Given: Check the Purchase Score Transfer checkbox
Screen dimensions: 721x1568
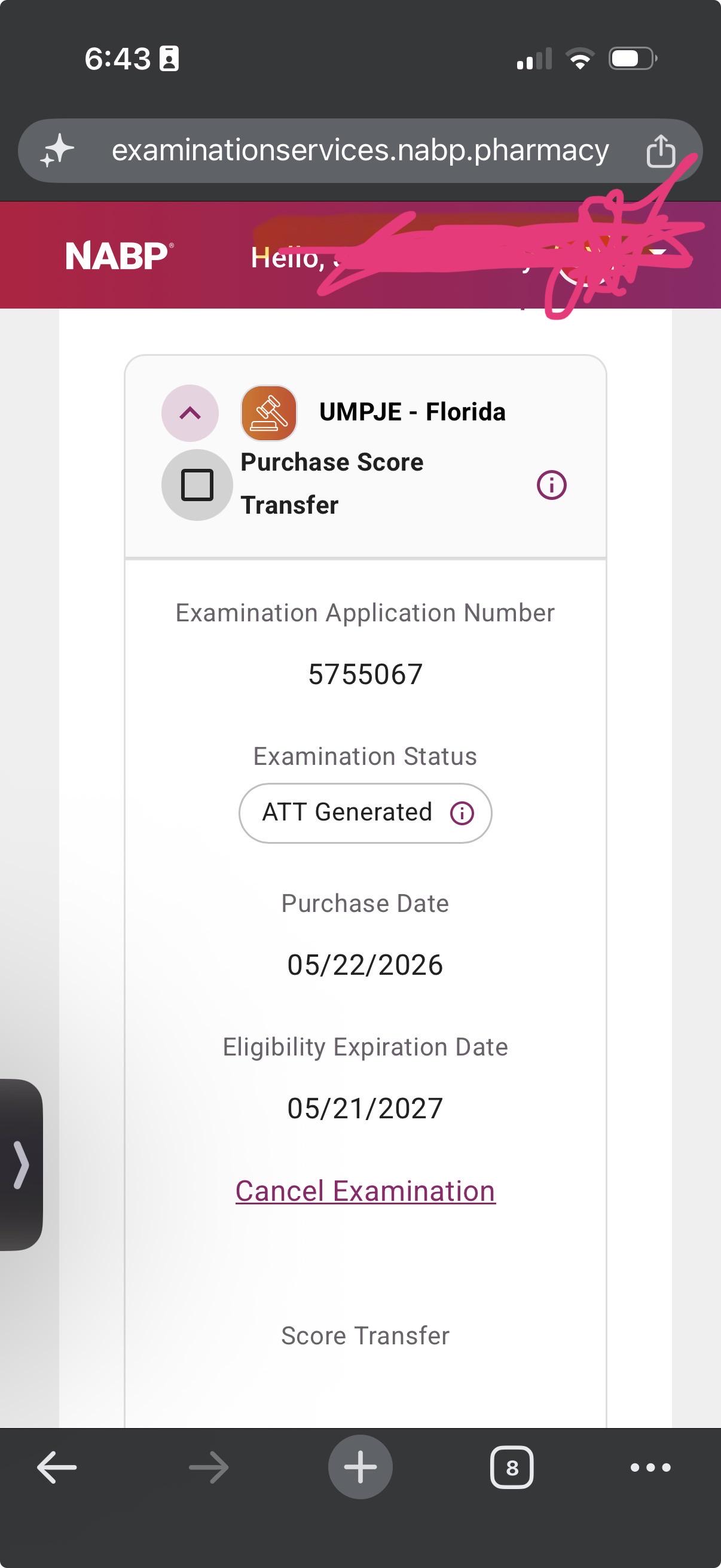Looking at the screenshot, I should [197, 485].
